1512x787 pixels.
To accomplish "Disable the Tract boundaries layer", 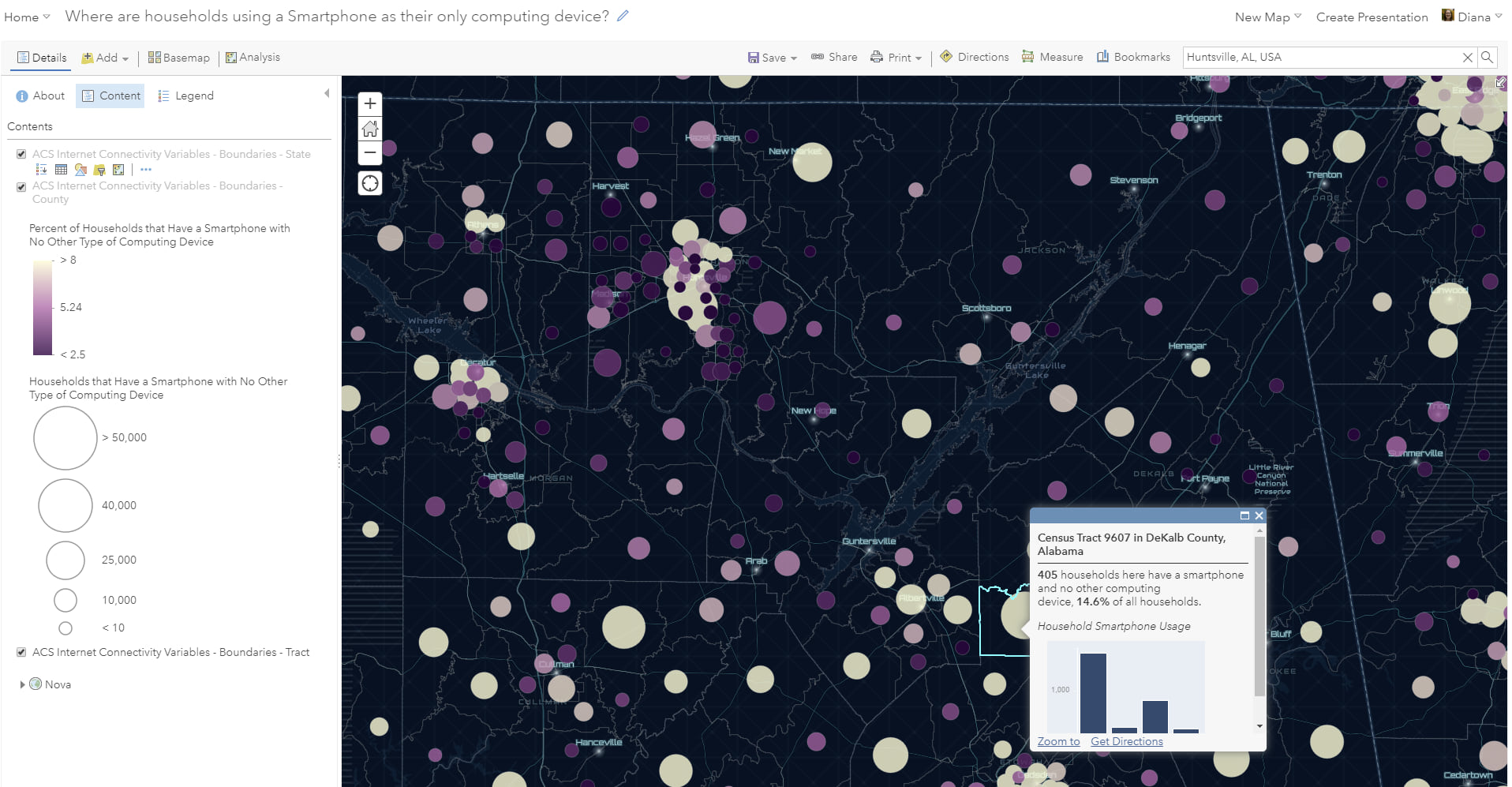I will pos(21,652).
